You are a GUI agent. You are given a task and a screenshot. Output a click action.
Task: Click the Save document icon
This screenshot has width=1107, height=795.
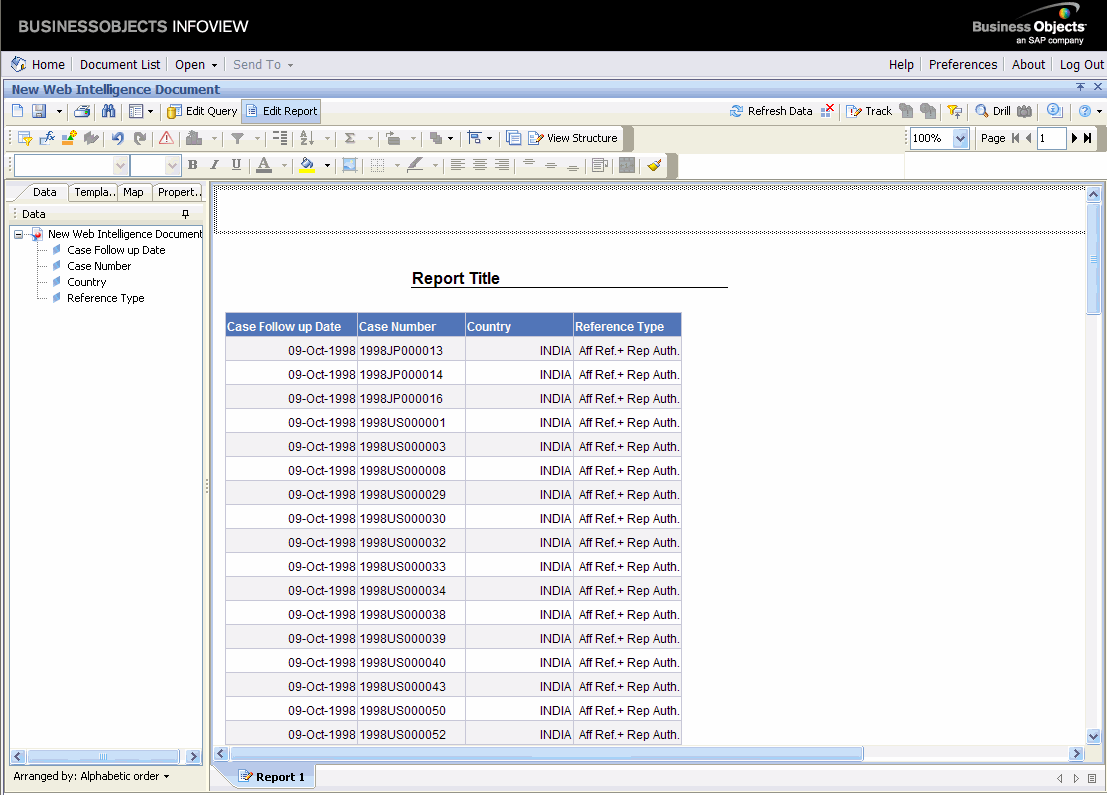click(39, 111)
